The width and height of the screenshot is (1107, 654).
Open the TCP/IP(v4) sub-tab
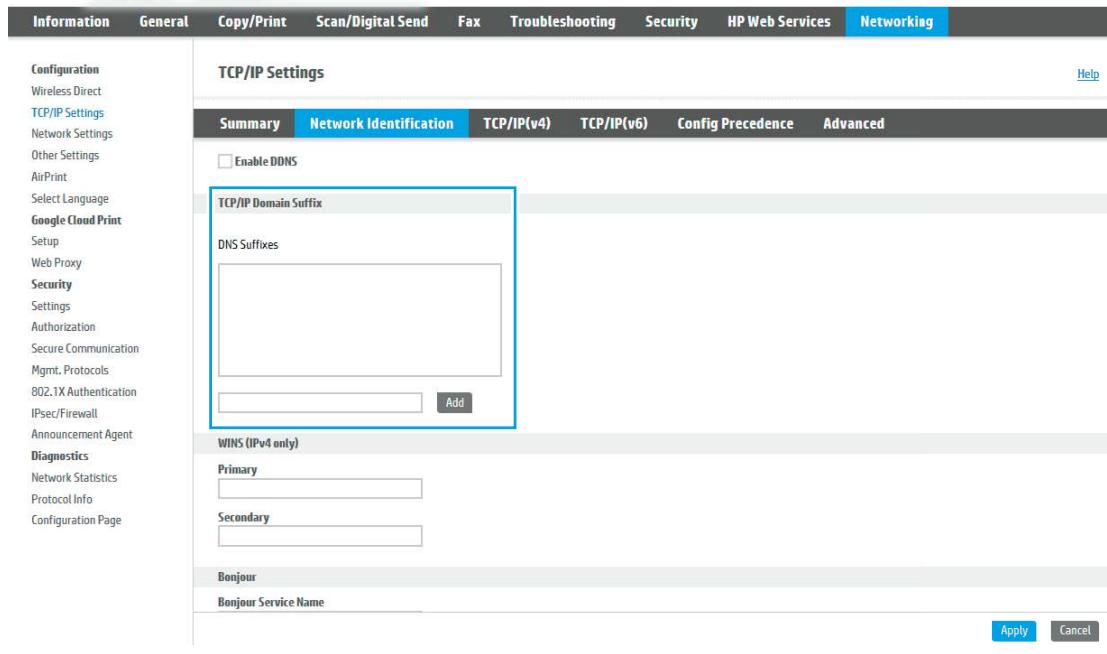pos(517,124)
